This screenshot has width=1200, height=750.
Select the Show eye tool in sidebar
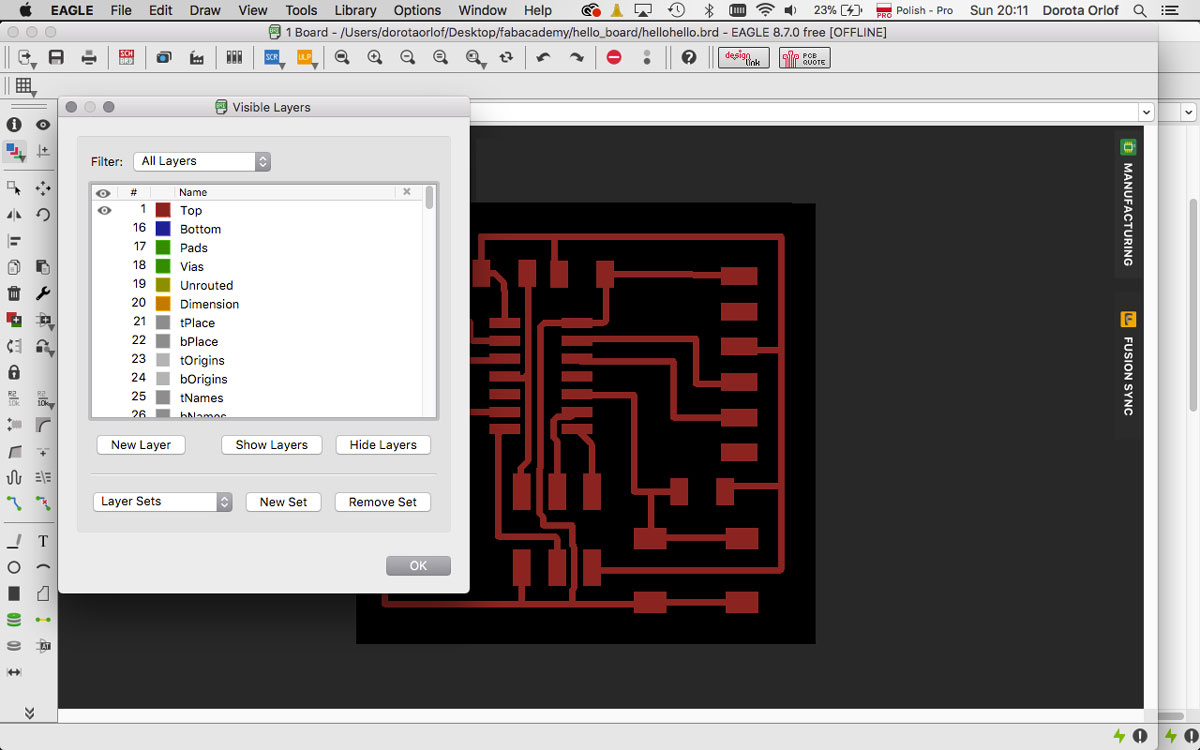(43, 125)
